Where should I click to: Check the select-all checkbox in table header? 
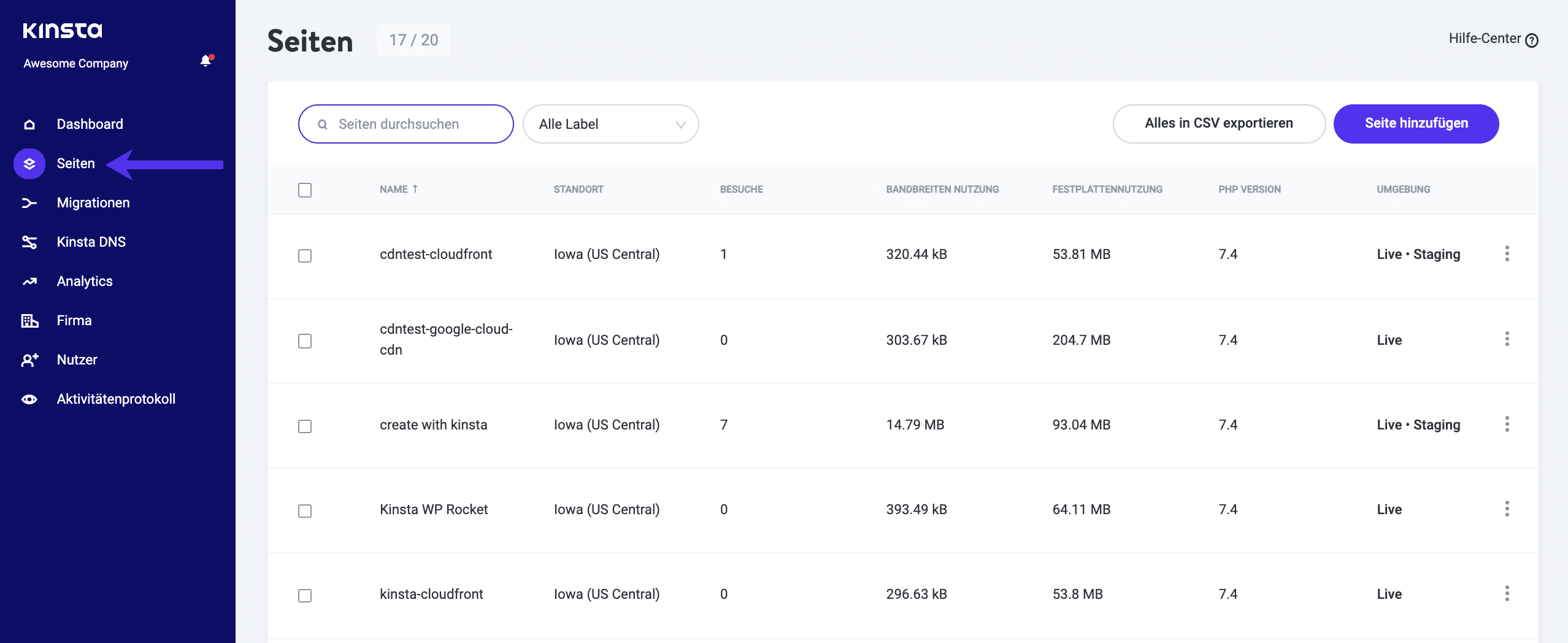click(306, 190)
